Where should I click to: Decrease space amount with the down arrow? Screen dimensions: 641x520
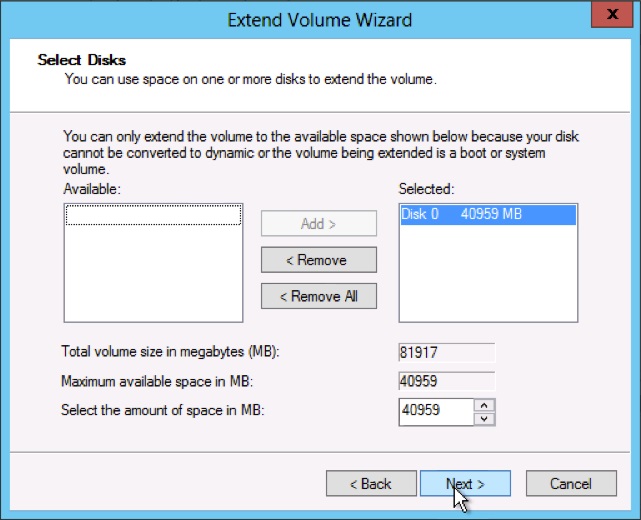[x=485, y=418]
